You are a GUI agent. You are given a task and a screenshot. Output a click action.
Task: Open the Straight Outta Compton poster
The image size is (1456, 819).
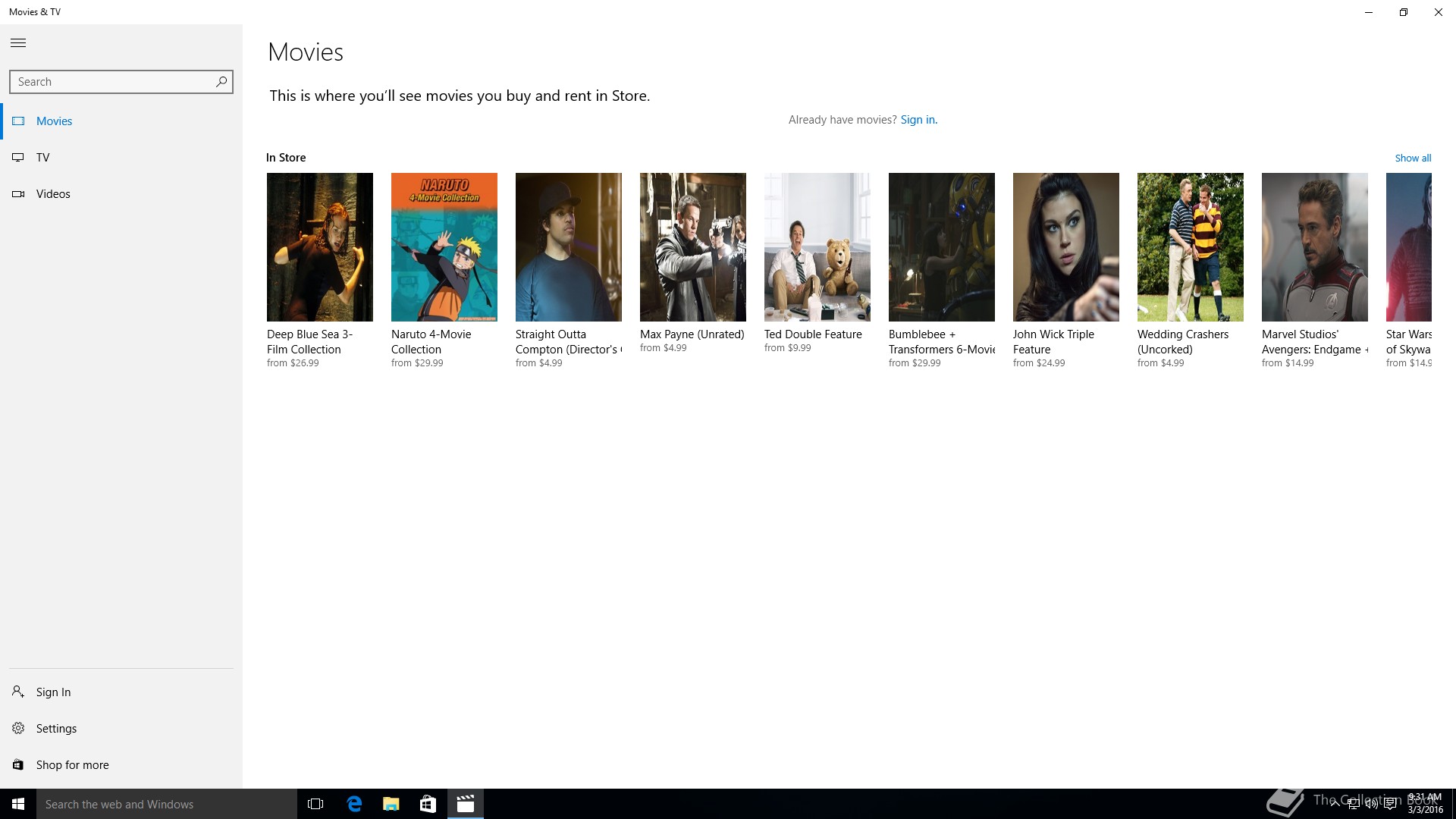[x=569, y=247]
